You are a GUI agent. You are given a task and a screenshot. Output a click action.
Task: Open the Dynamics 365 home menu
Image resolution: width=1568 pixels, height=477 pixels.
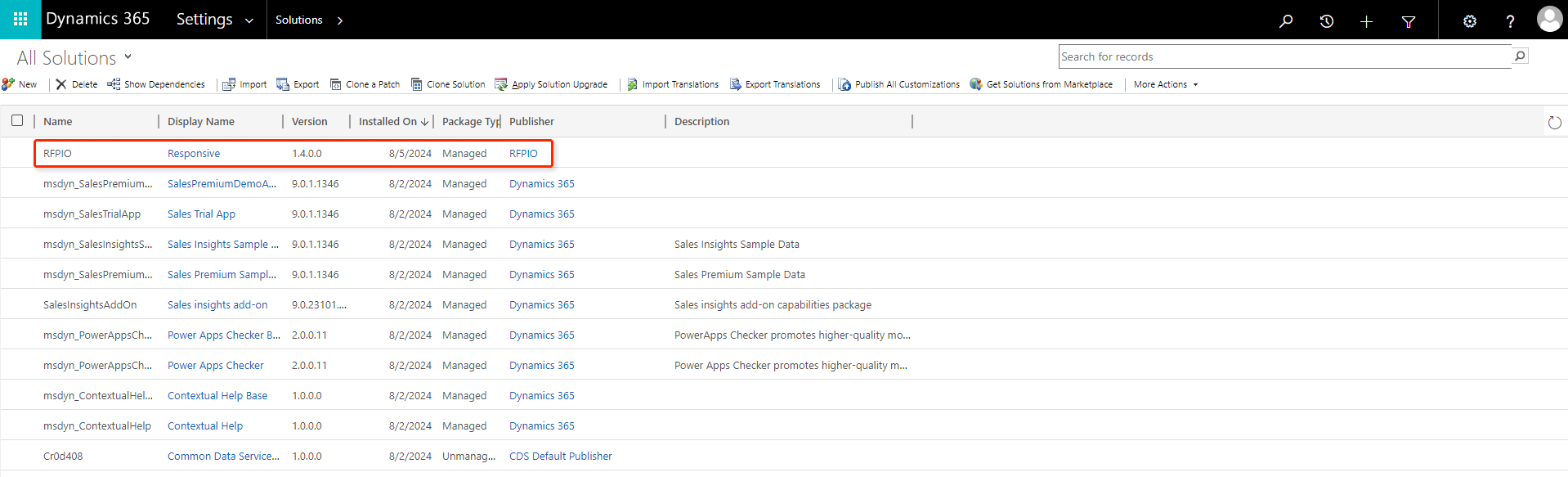(98, 19)
